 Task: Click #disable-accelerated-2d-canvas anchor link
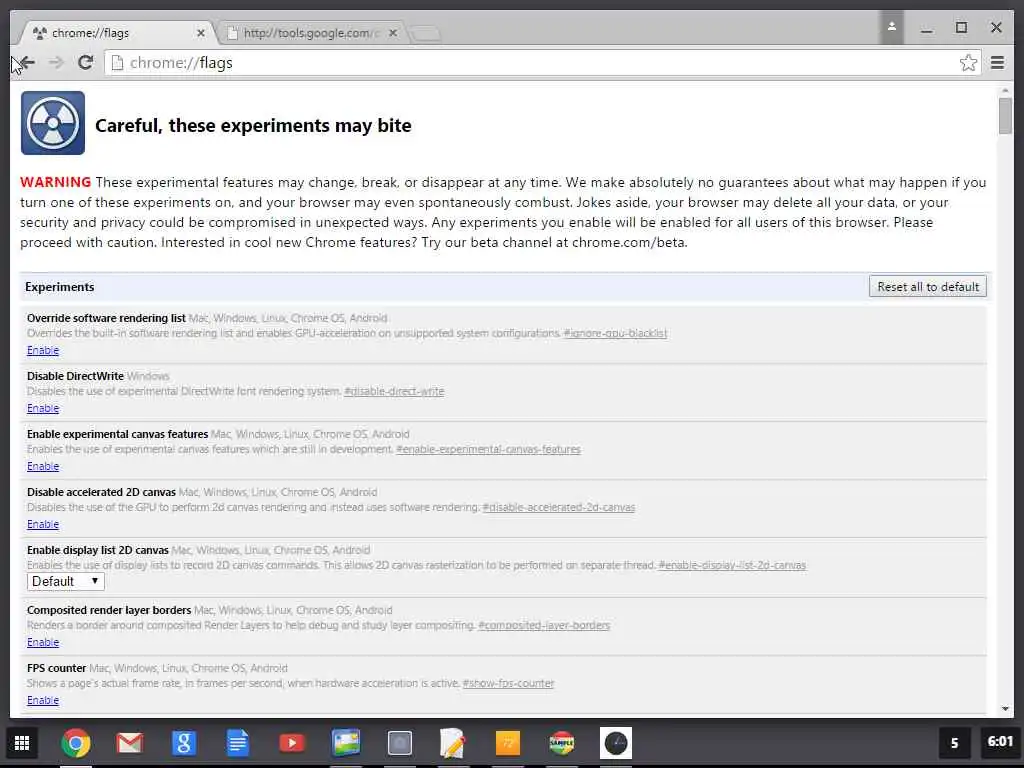pos(558,507)
